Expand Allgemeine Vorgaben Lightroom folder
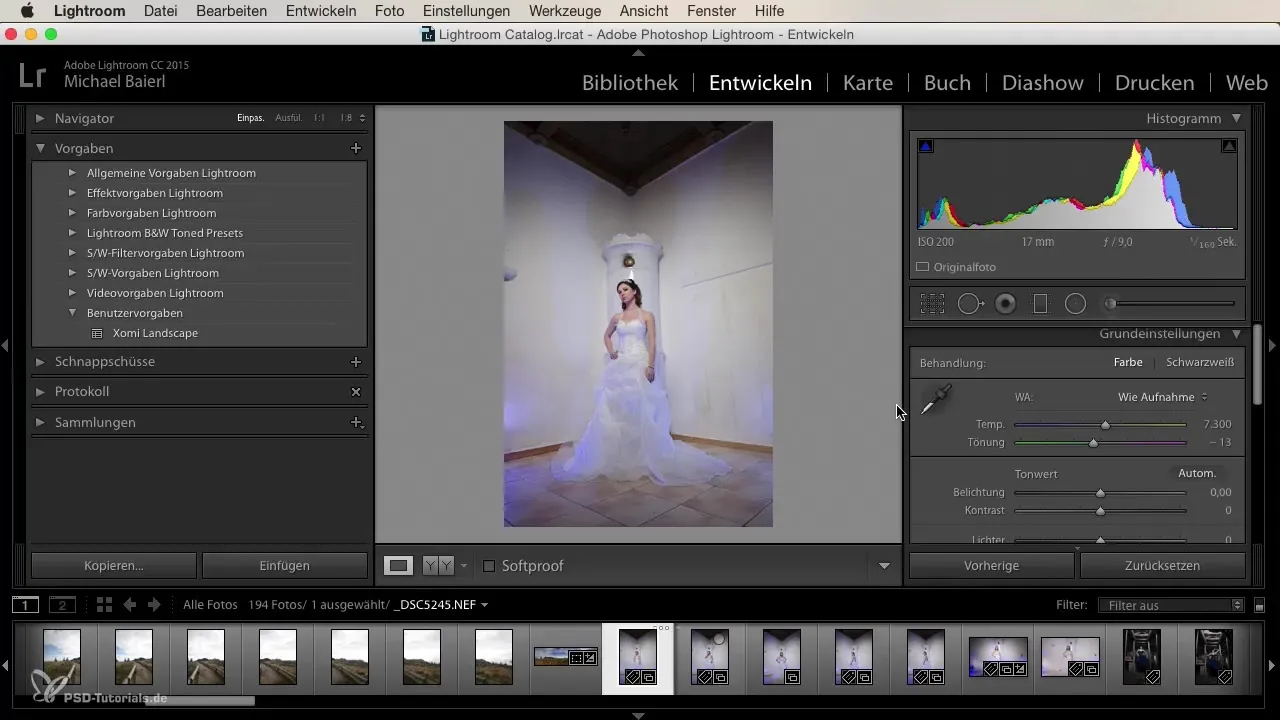The width and height of the screenshot is (1280, 720). [72, 173]
